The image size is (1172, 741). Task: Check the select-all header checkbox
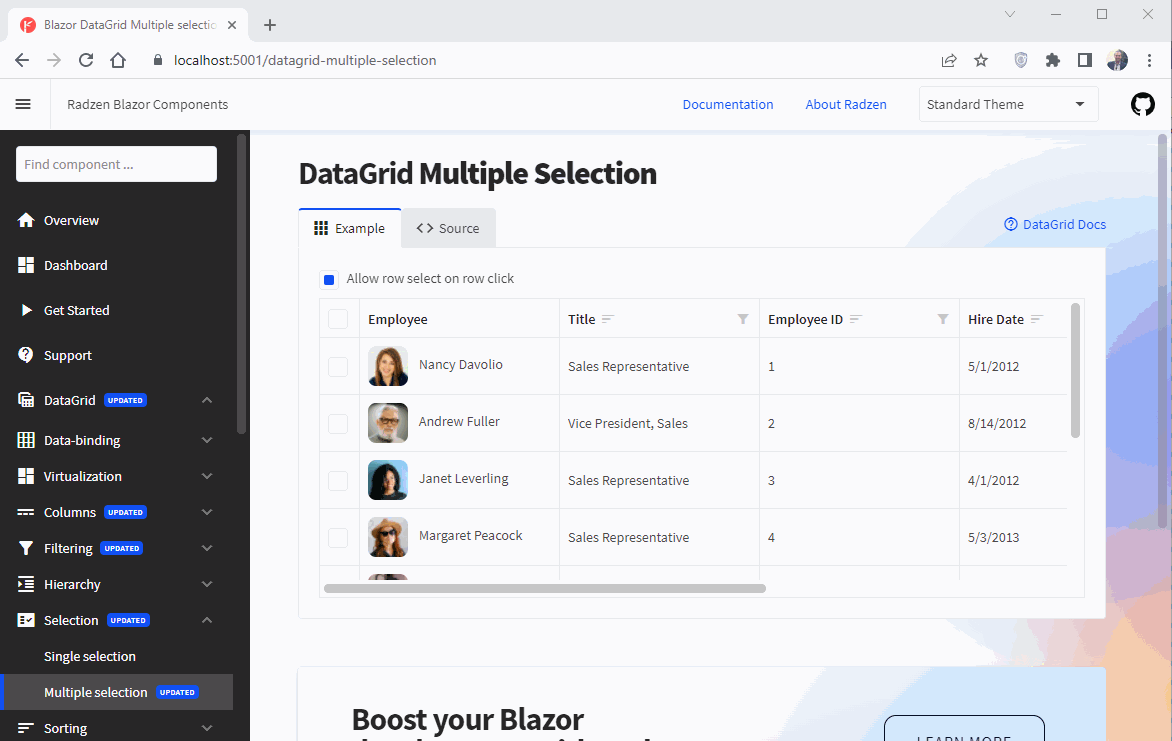click(x=338, y=319)
